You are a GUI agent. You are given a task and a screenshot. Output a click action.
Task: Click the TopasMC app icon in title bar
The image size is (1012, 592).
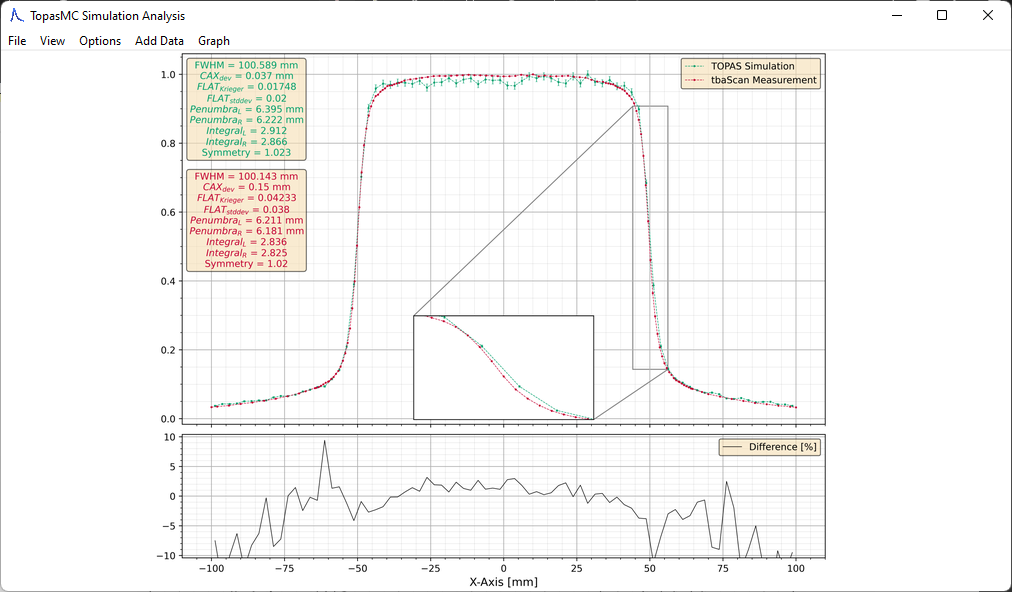pyautogui.click(x=16, y=15)
